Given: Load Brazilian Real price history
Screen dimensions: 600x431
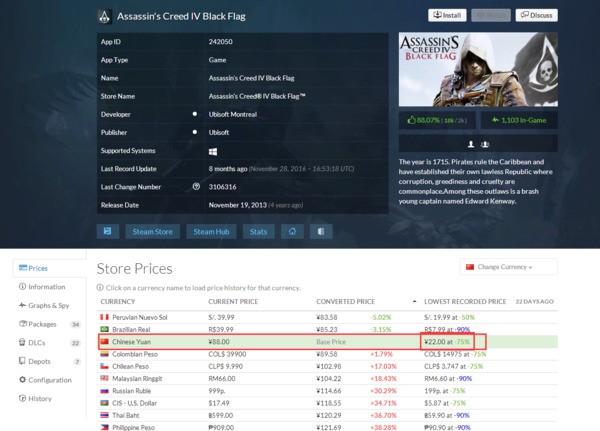Looking at the screenshot, I should (131, 330).
